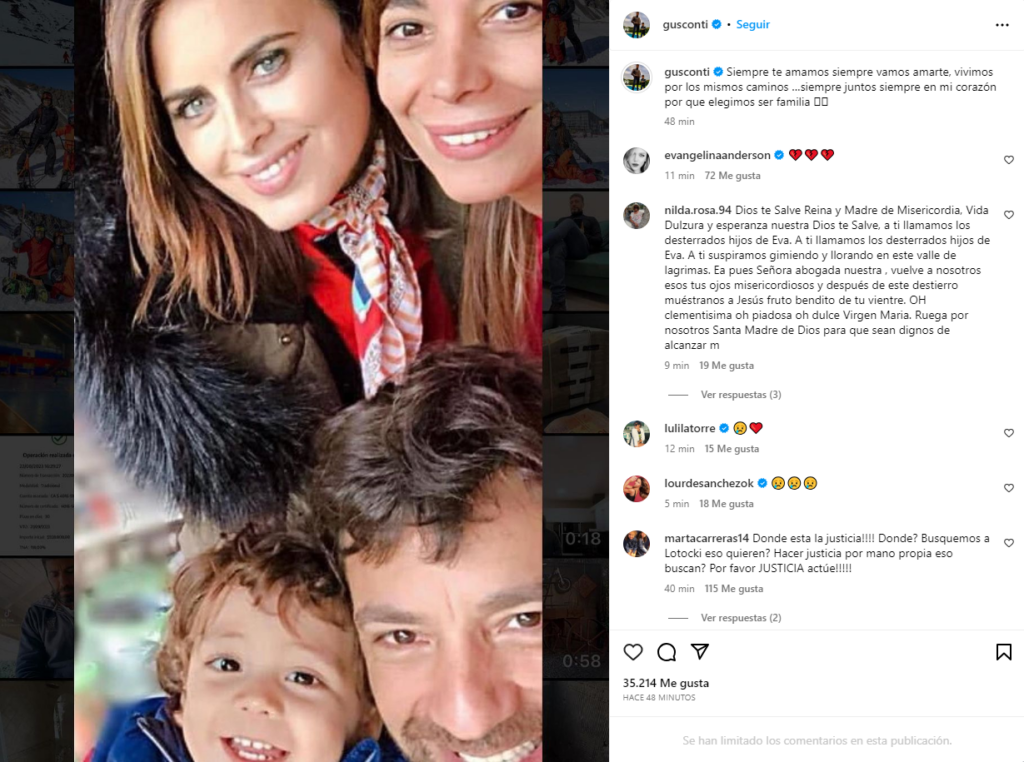1024x762 pixels.
Task: Like the post with heart icon
Action: coord(633,652)
